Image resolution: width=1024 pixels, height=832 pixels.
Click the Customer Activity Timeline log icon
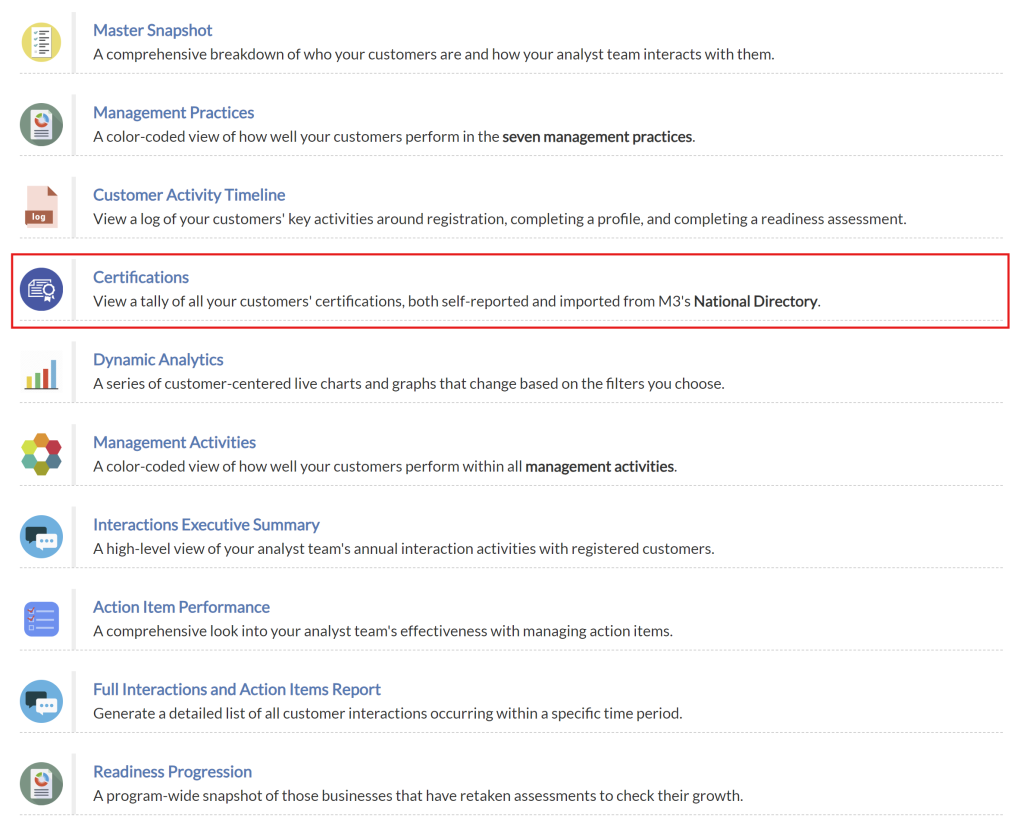(x=41, y=207)
